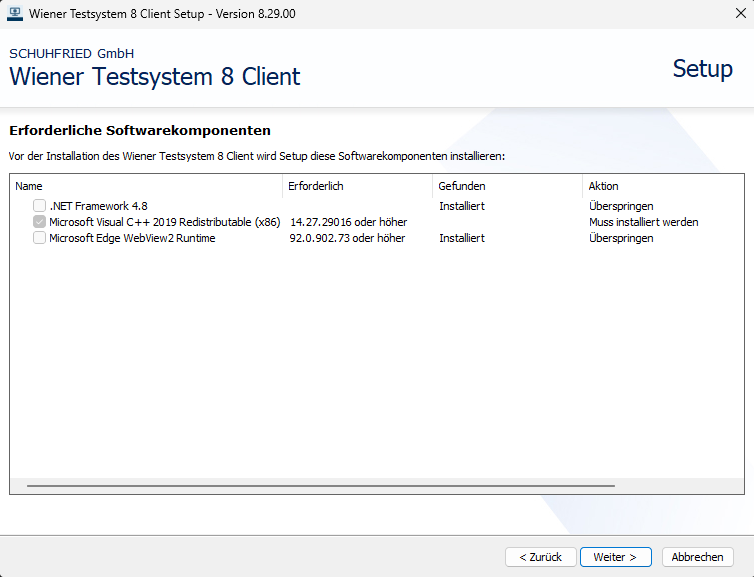Select the Microsoft Visual C++ 2019 Redistributable row label
Screen dimensions: 754x577
tap(164, 222)
